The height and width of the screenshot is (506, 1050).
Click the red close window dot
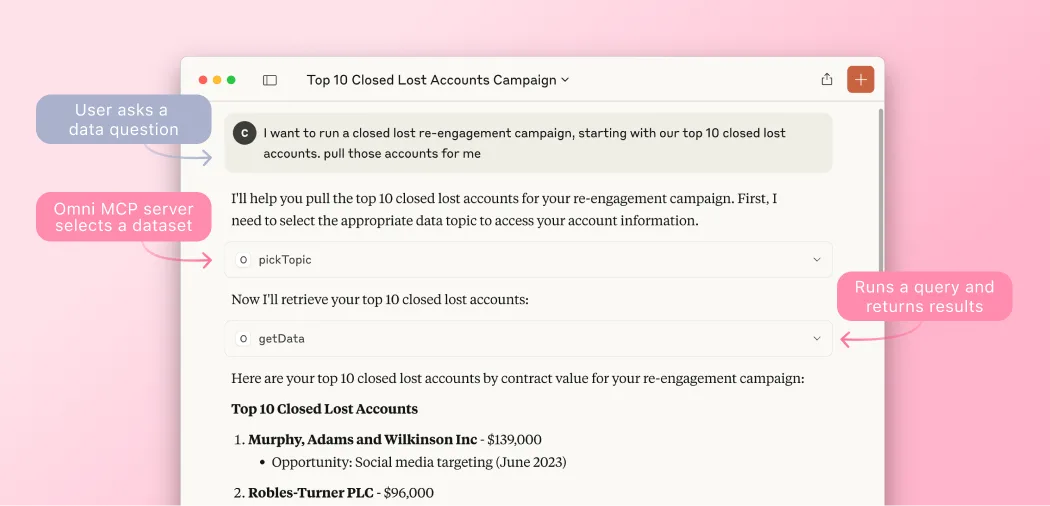[x=203, y=80]
